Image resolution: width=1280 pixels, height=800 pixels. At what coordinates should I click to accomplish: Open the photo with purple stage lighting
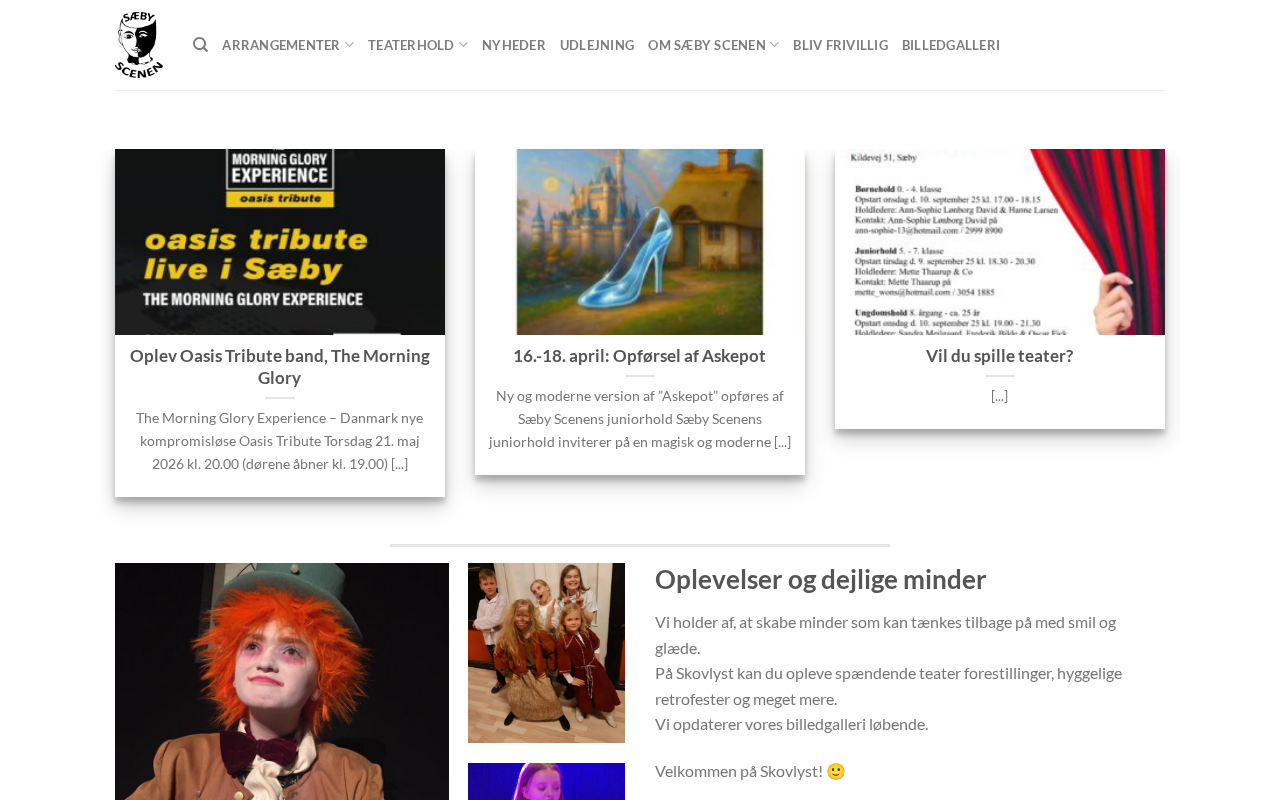tap(546, 781)
